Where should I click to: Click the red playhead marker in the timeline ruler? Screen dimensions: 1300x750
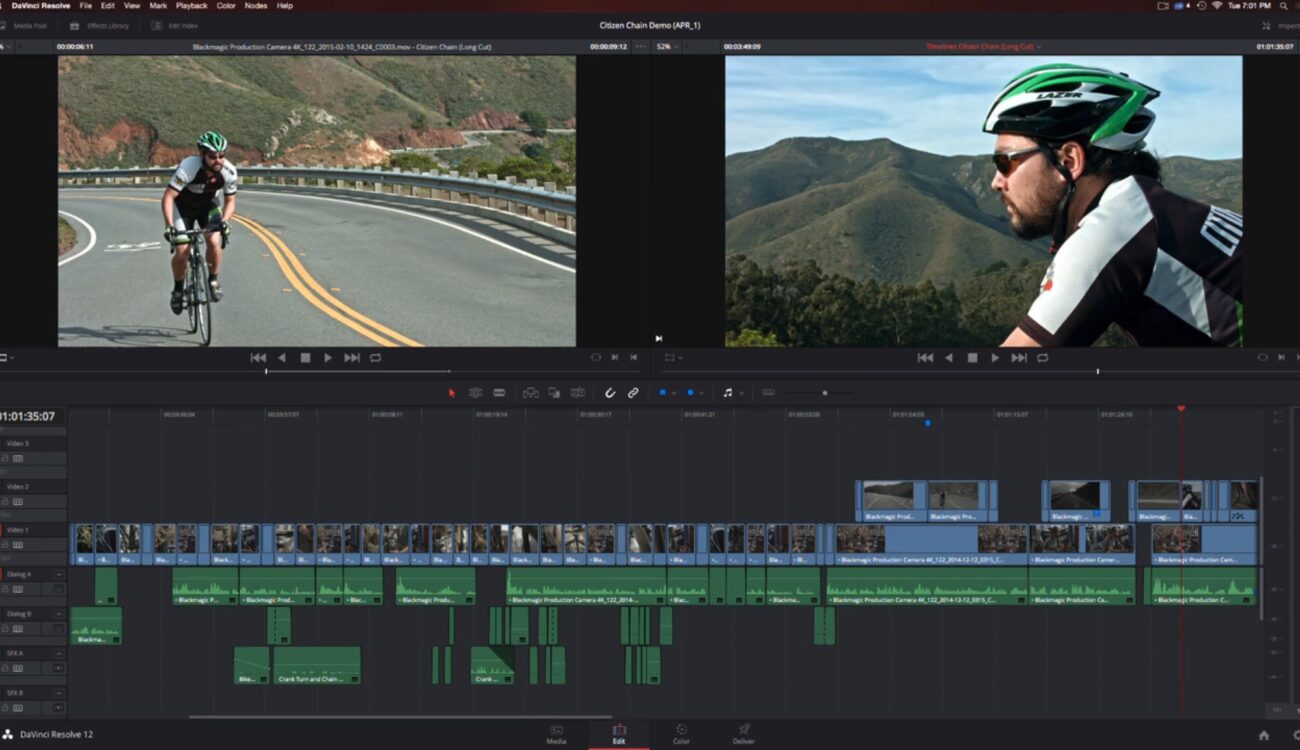coord(1182,409)
